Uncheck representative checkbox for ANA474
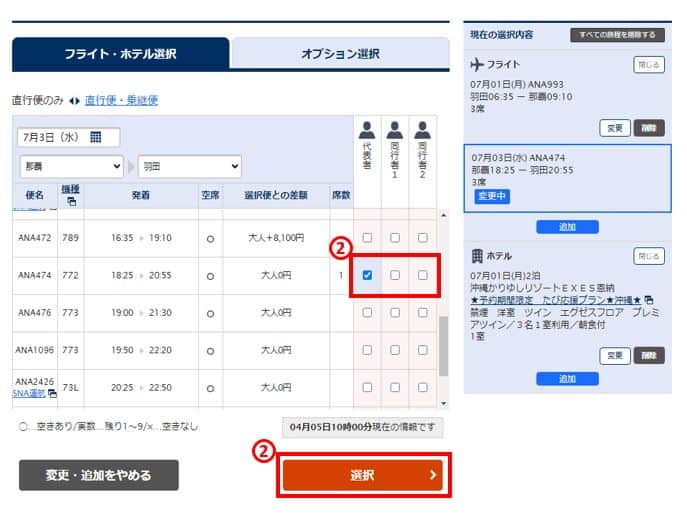 pyautogui.click(x=367, y=275)
